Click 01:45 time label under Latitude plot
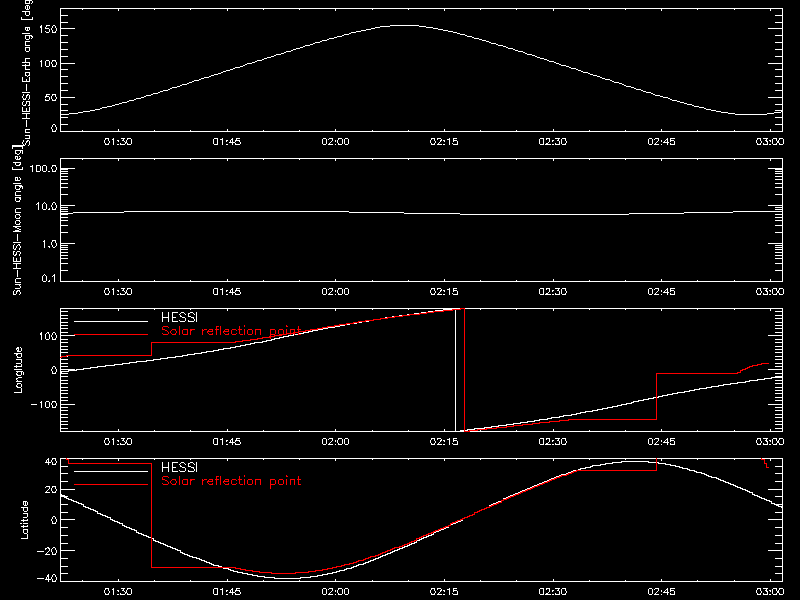Viewport: 800px width, 600px height. pyautogui.click(x=227, y=592)
